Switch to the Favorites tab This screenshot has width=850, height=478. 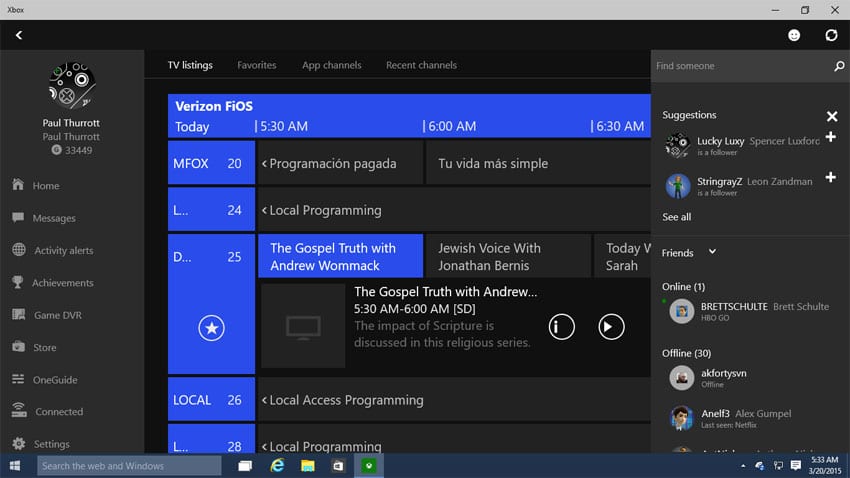click(x=257, y=66)
